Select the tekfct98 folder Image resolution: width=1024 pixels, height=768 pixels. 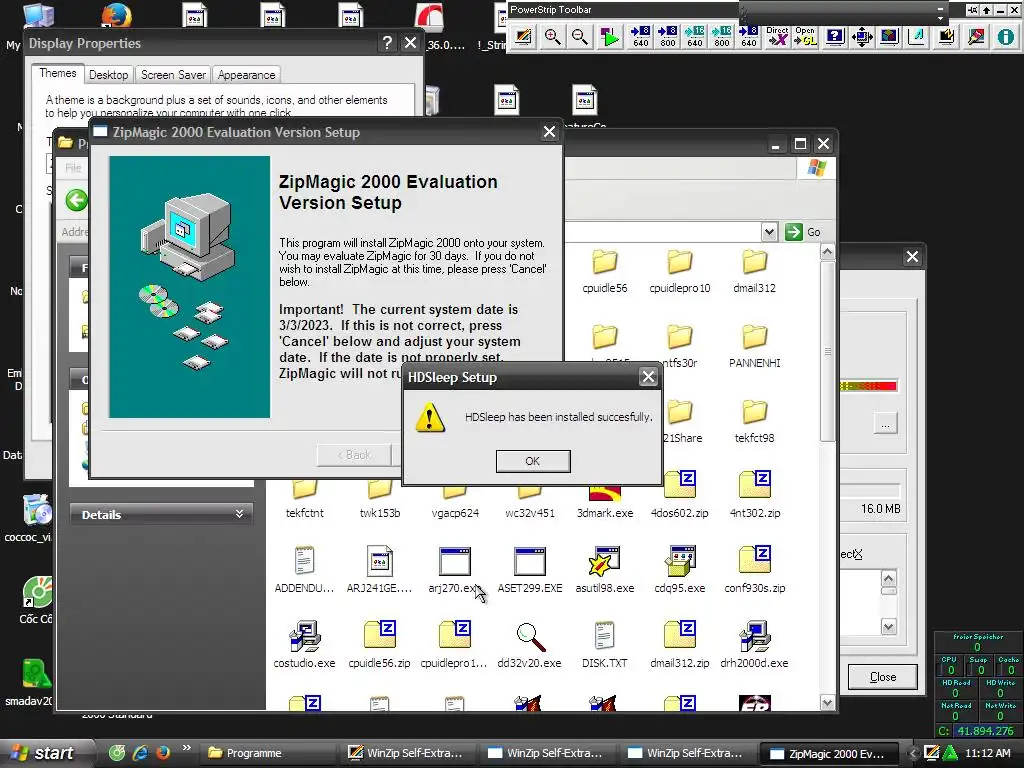[x=754, y=422]
